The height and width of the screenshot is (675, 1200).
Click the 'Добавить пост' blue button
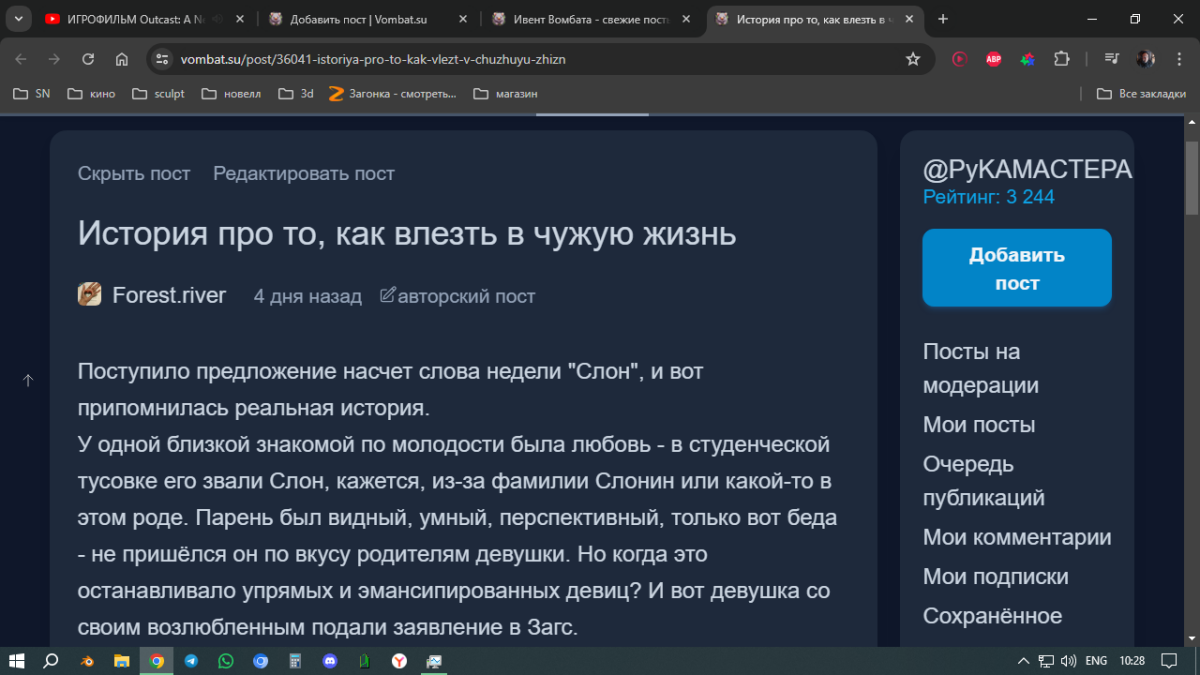coord(1016,268)
